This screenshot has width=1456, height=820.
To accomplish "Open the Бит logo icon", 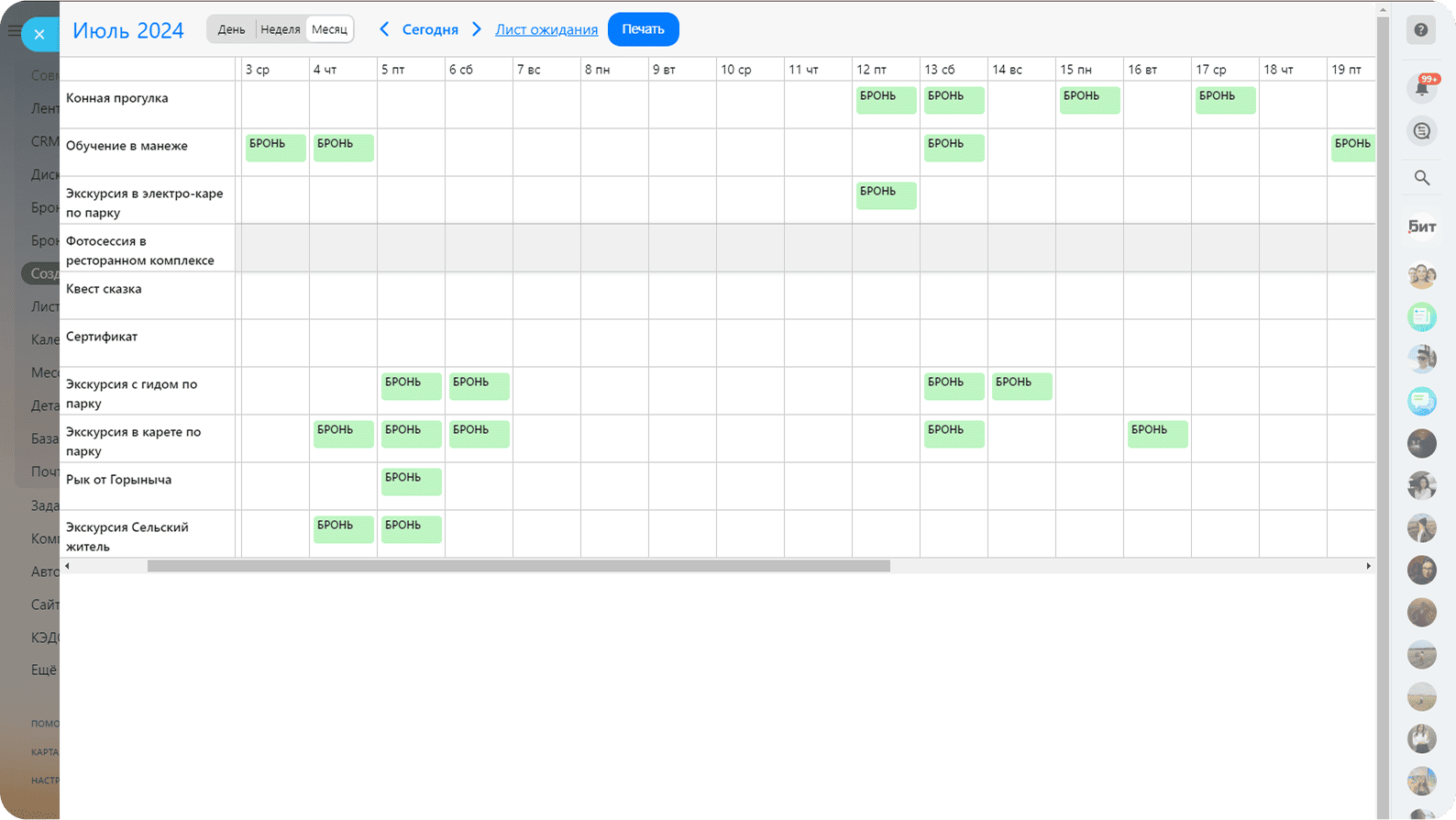I will 1422,227.
